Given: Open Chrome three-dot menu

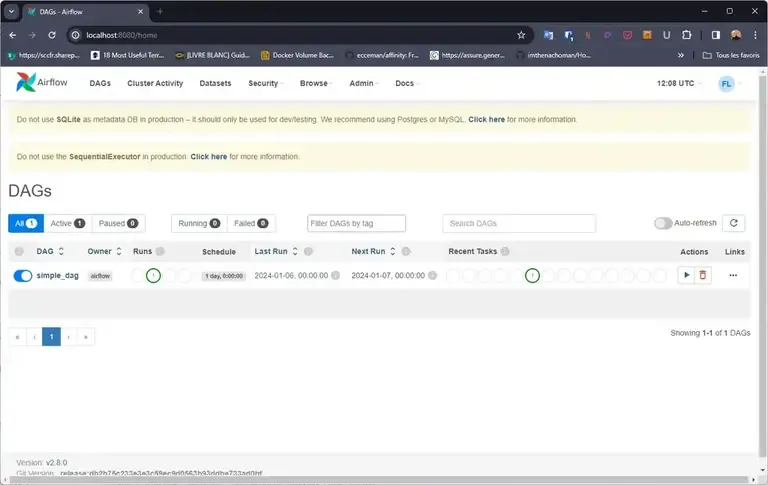Looking at the screenshot, I should 756,35.
